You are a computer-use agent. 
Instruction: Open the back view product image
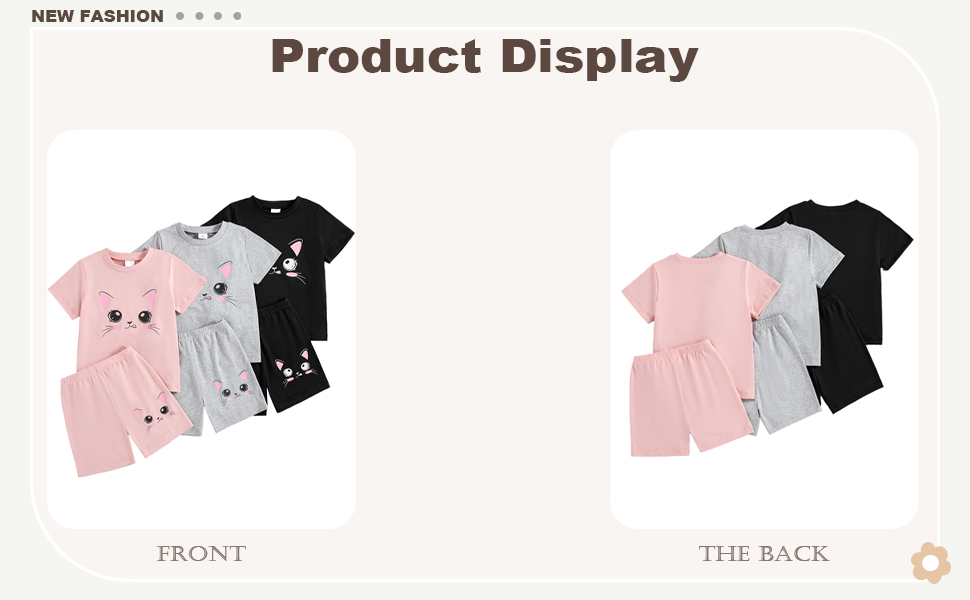[764, 329]
